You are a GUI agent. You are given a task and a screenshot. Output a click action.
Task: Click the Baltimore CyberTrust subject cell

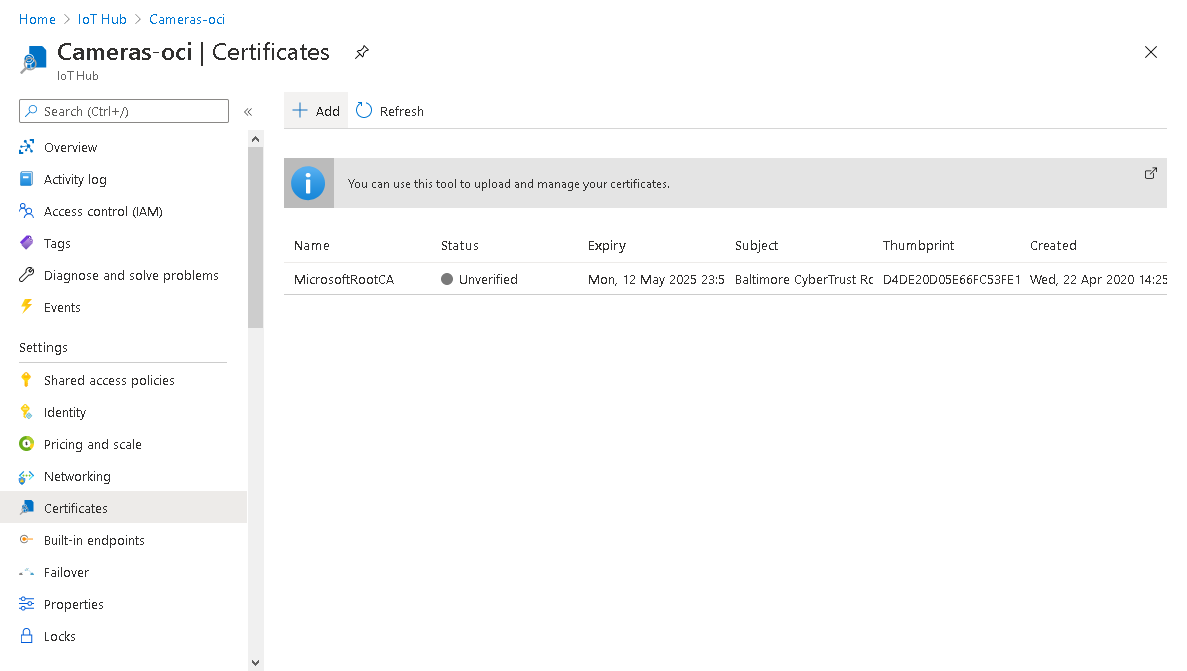click(803, 279)
